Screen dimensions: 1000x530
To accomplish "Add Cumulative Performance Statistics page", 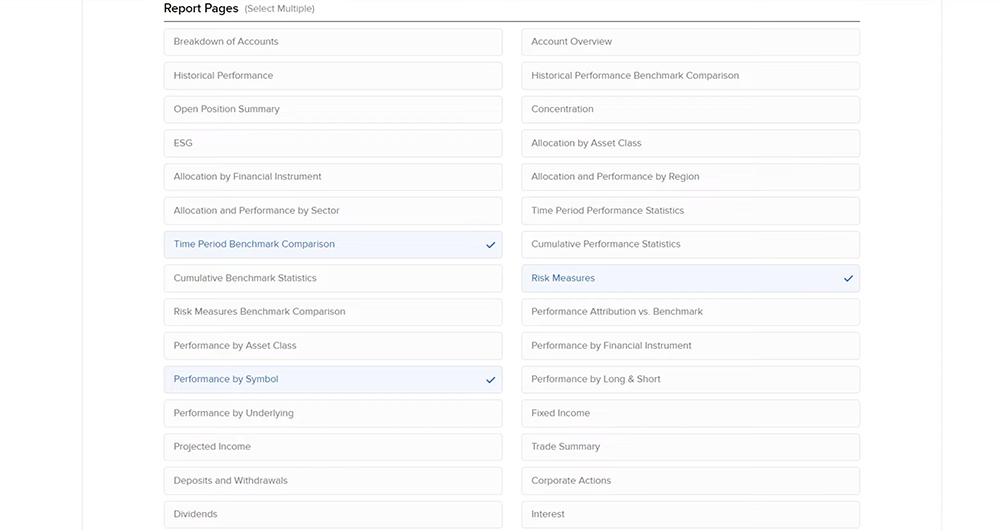I will [x=690, y=244].
